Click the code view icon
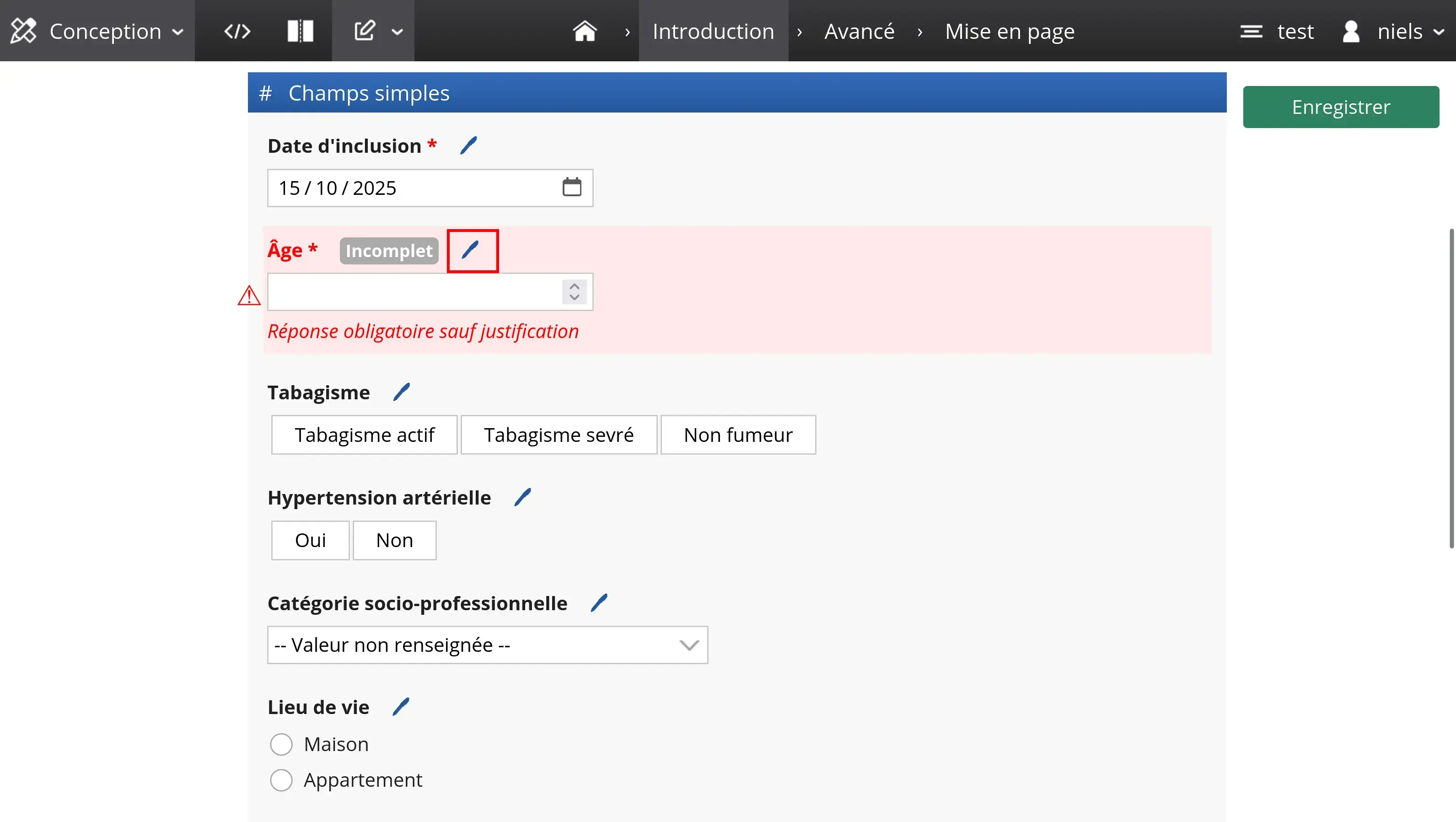1456x822 pixels. point(237,31)
